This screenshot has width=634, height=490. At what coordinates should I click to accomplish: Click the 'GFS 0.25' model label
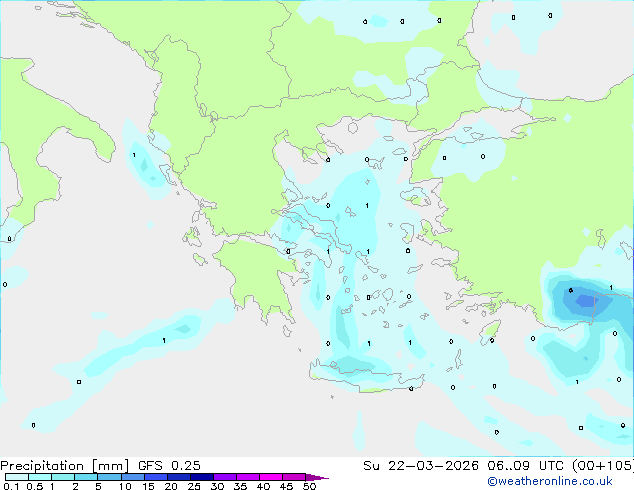[x=169, y=466]
